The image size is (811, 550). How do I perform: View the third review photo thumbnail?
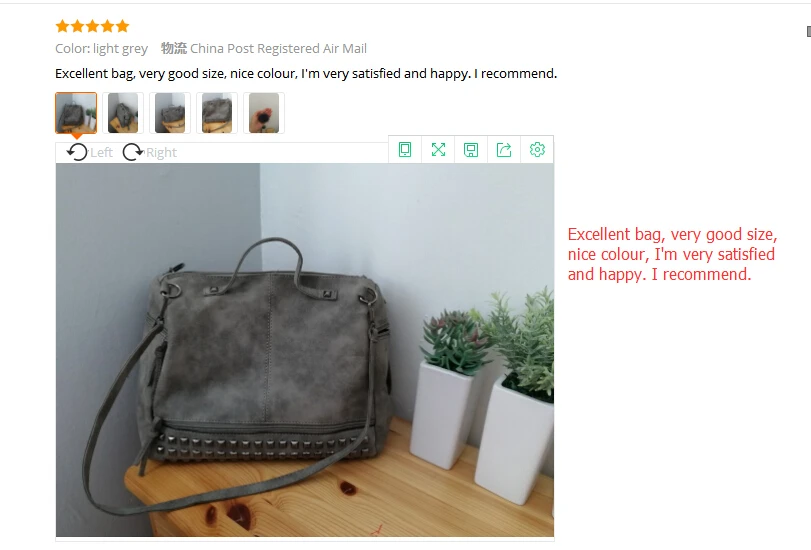click(170, 113)
